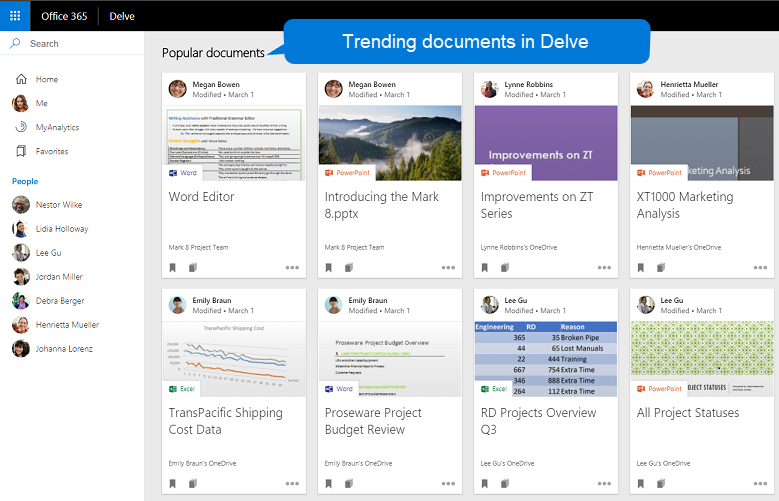The height and width of the screenshot is (501, 779).
Task: Click the purple Improvements on ZT thumbnail
Action: point(546,143)
